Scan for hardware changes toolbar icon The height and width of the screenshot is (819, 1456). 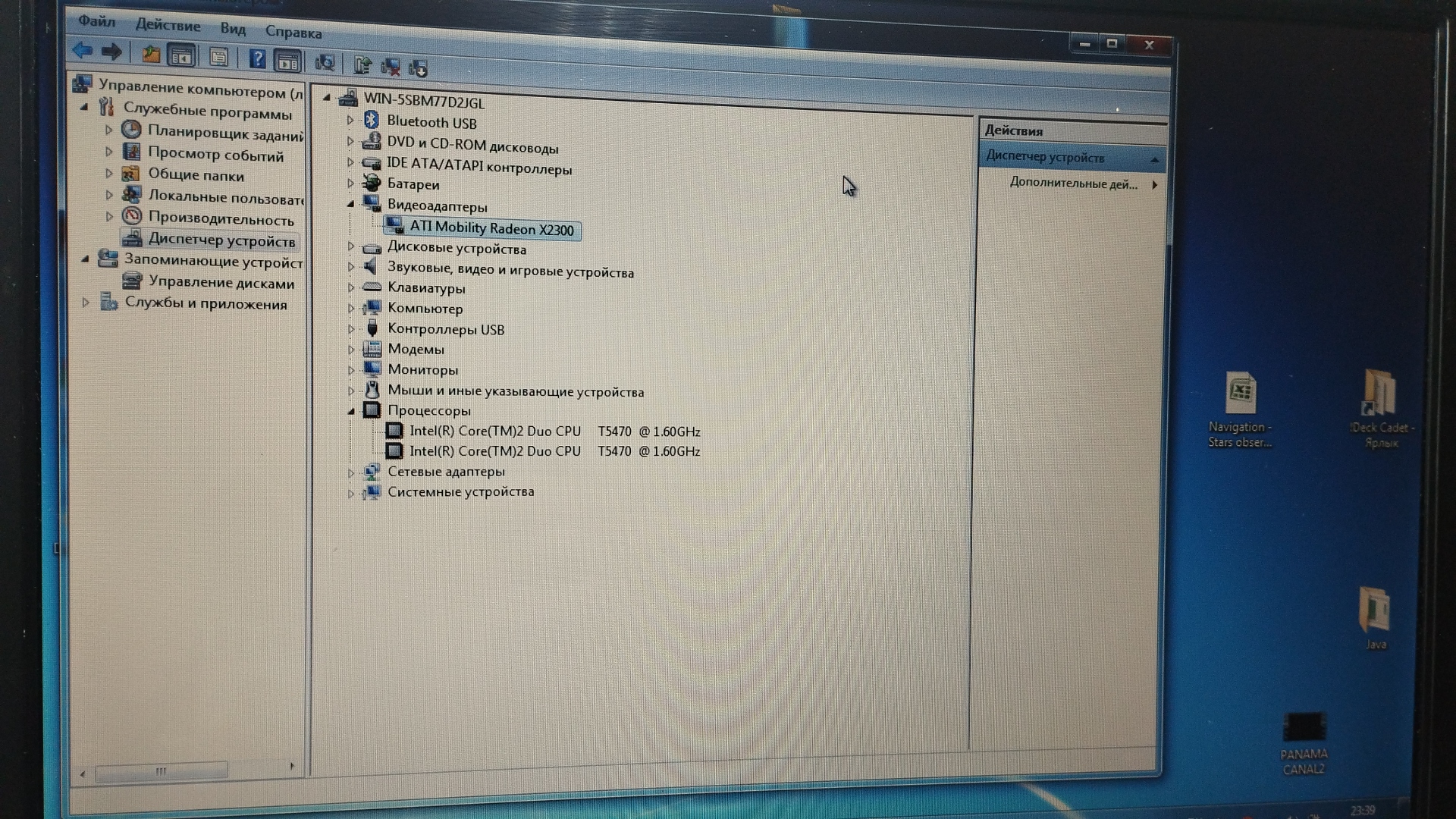click(x=325, y=62)
